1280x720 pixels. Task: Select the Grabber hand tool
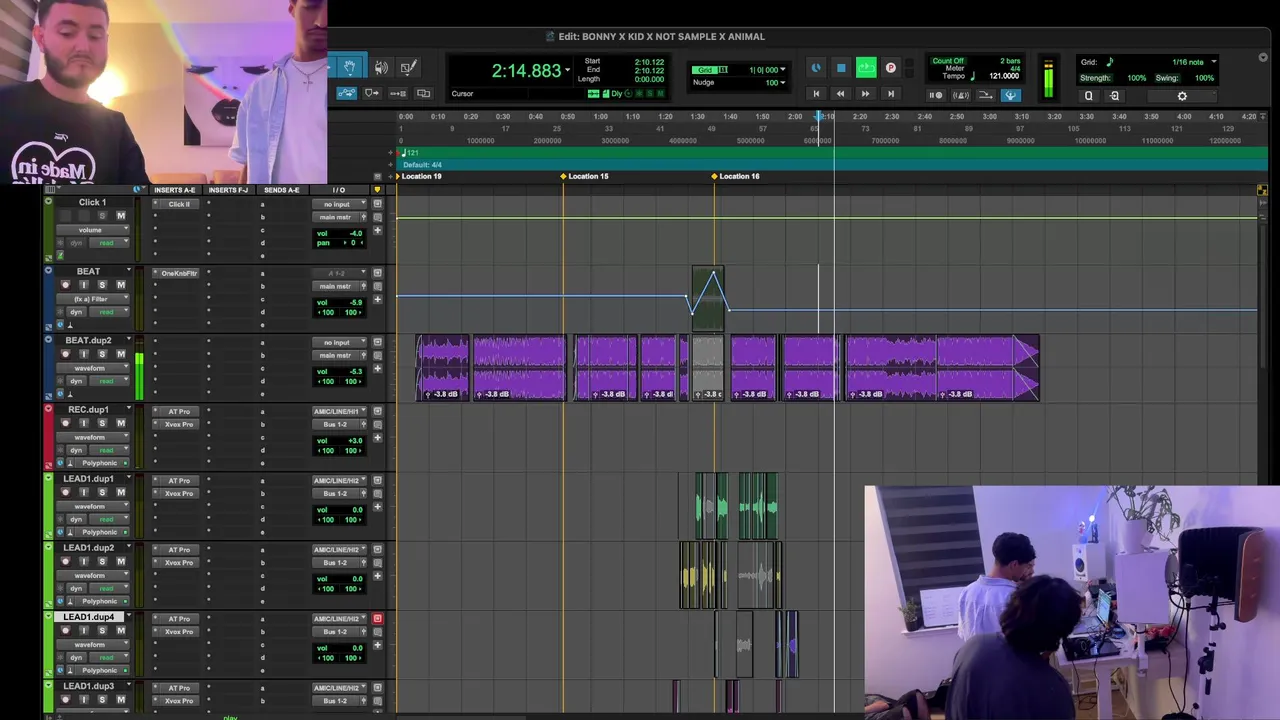pos(349,67)
